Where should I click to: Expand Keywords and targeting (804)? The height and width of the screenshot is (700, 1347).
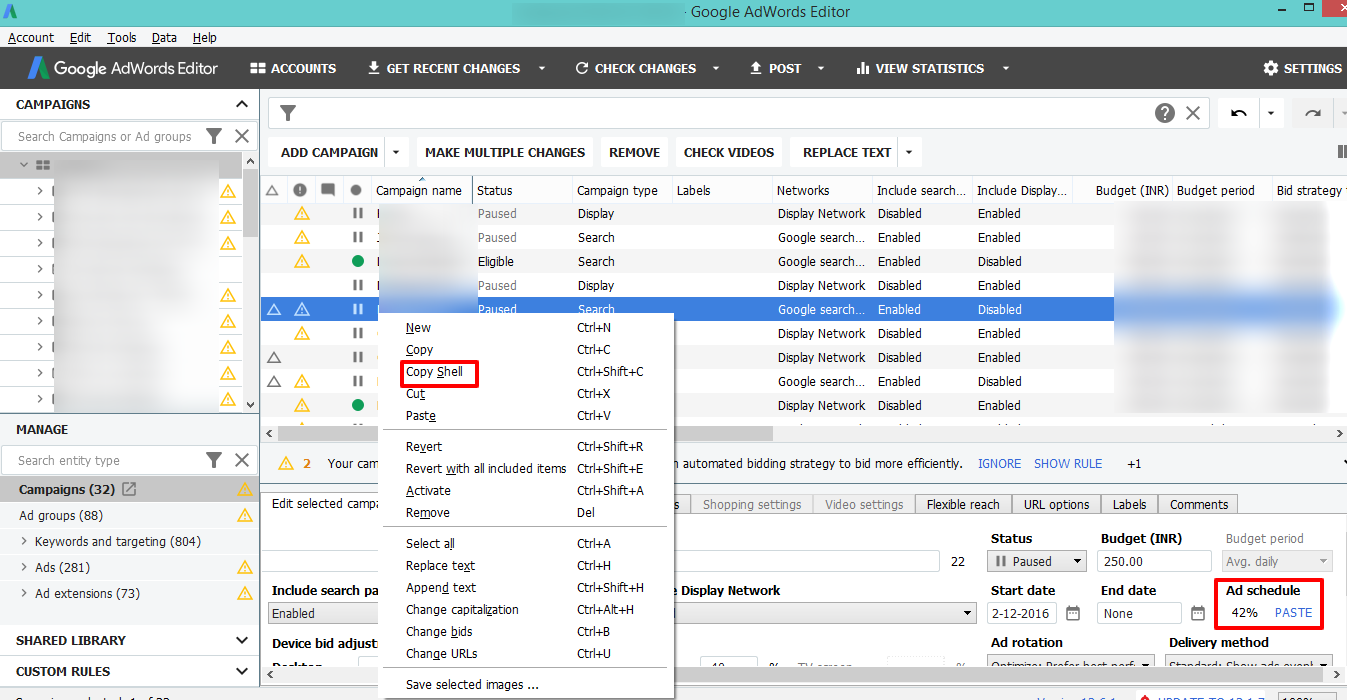pos(24,541)
